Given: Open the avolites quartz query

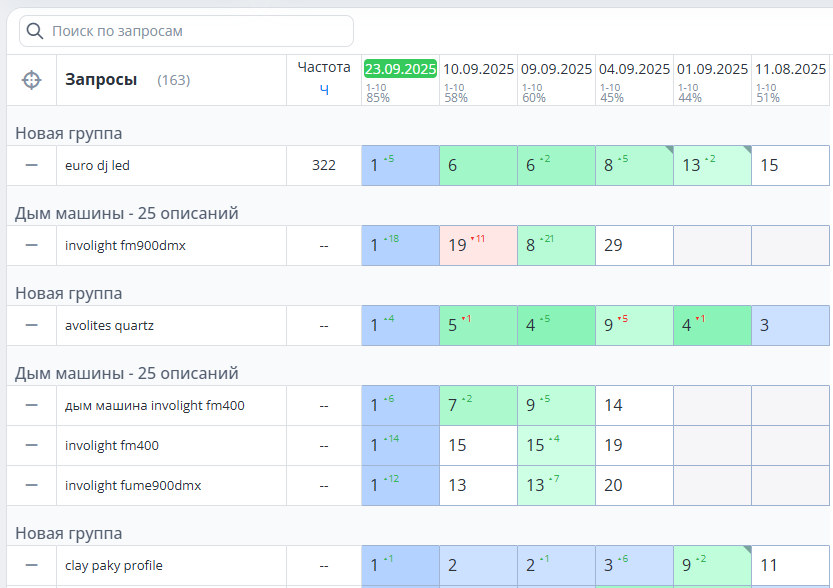Looking at the screenshot, I should (x=109, y=326).
